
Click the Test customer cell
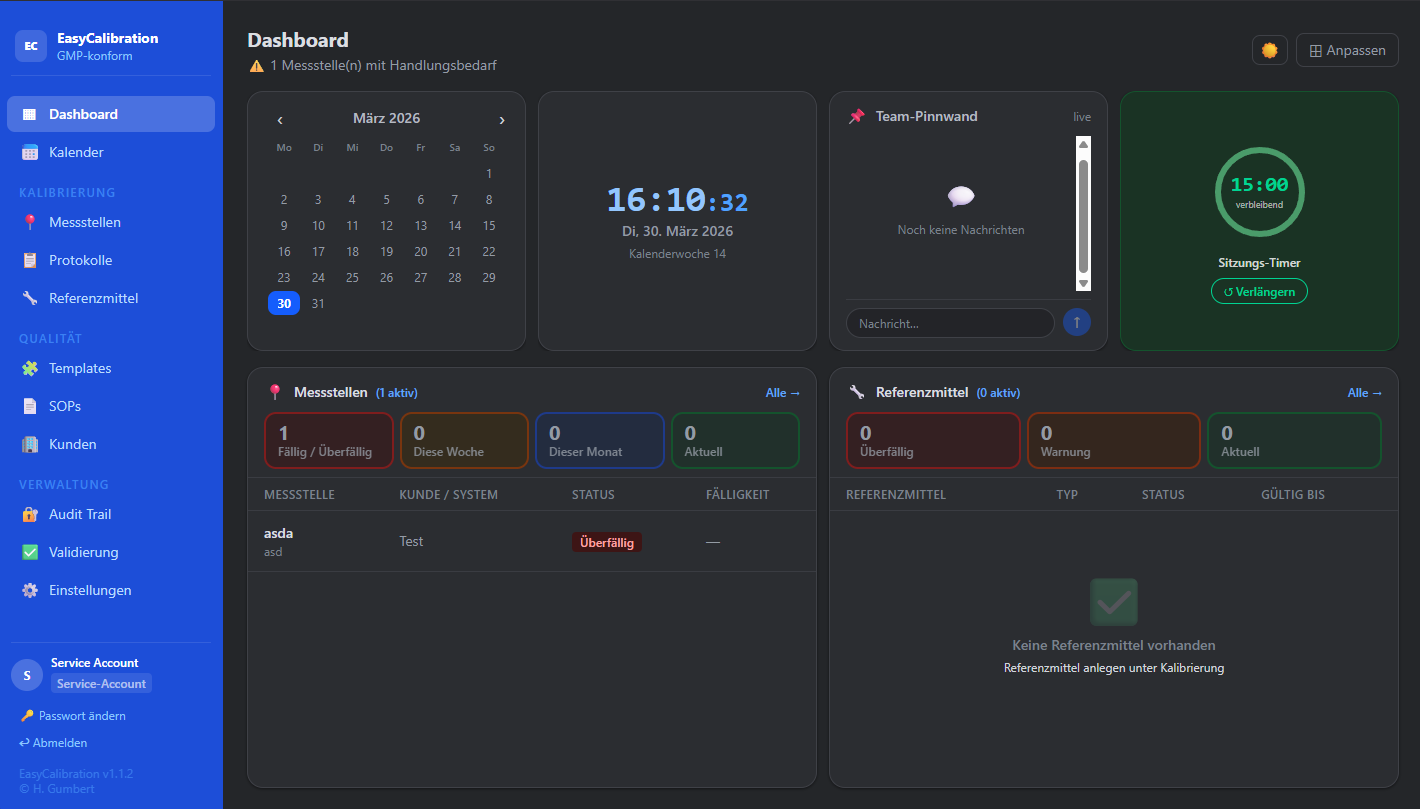pos(411,541)
